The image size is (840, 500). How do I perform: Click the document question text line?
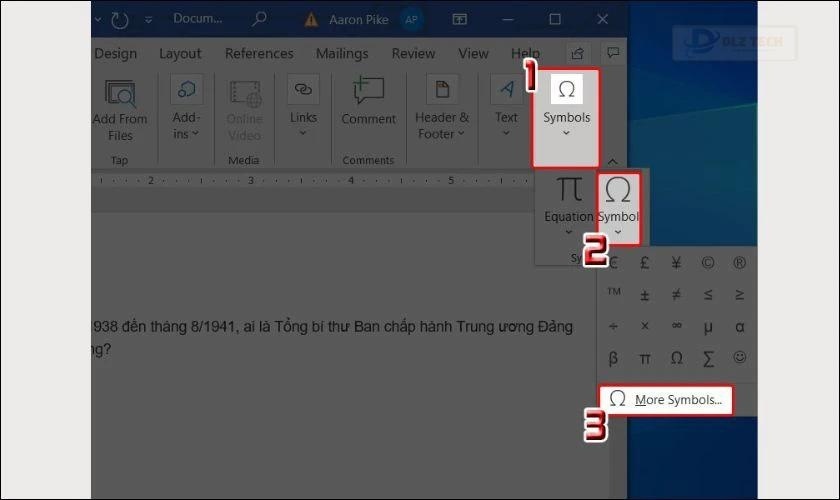coord(332,326)
